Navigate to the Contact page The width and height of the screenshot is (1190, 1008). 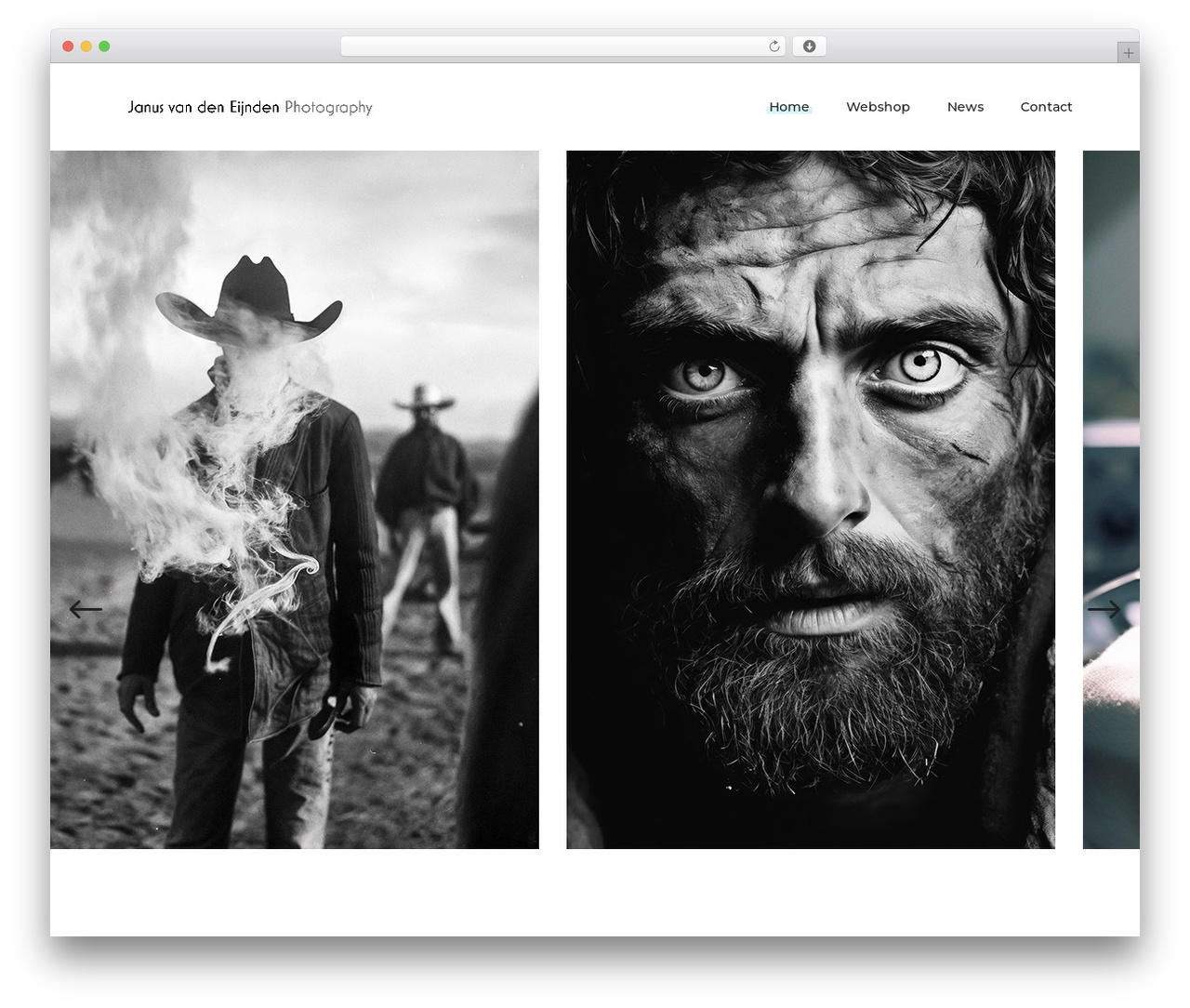1046,107
